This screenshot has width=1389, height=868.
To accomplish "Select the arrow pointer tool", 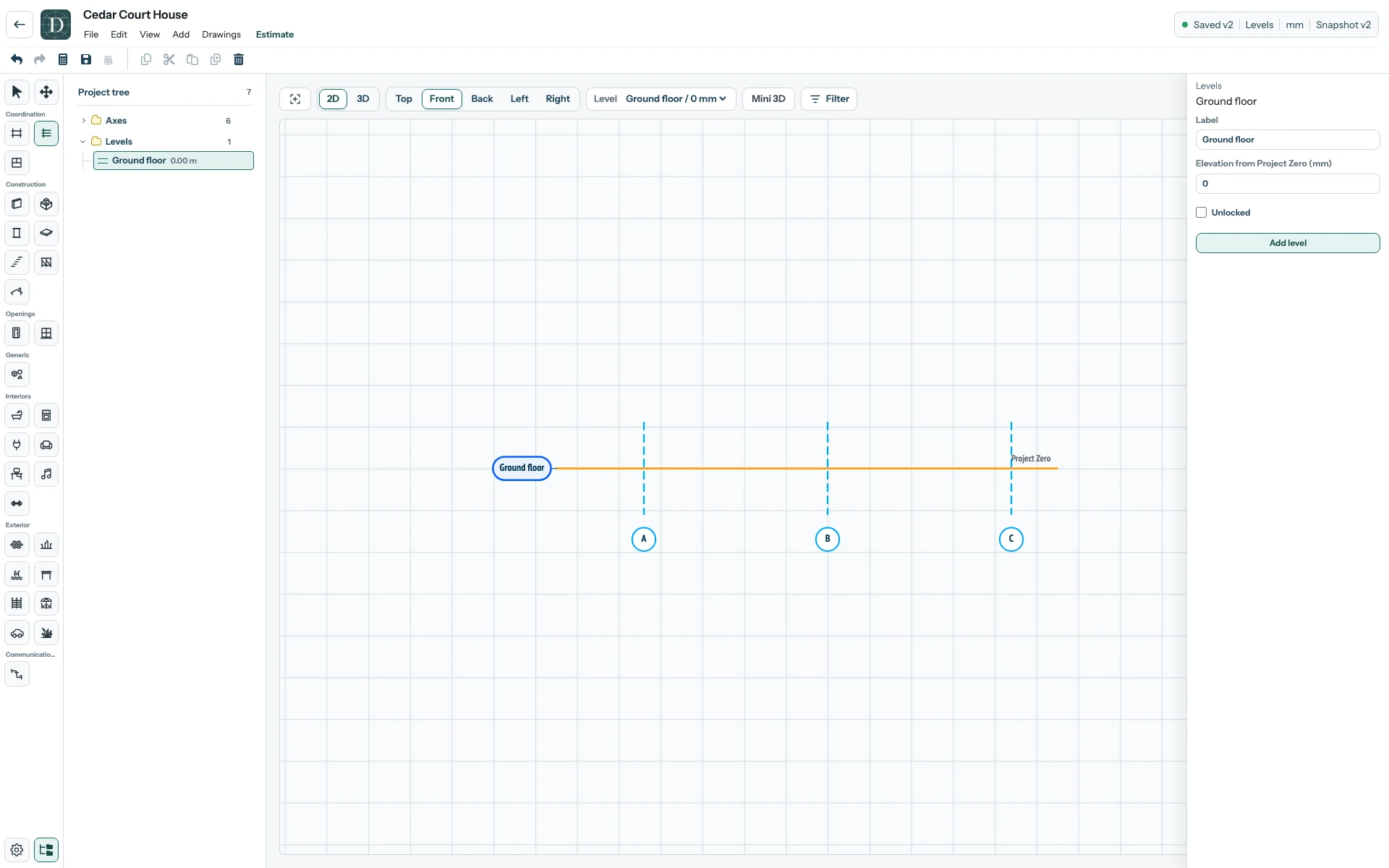I will coord(17,92).
